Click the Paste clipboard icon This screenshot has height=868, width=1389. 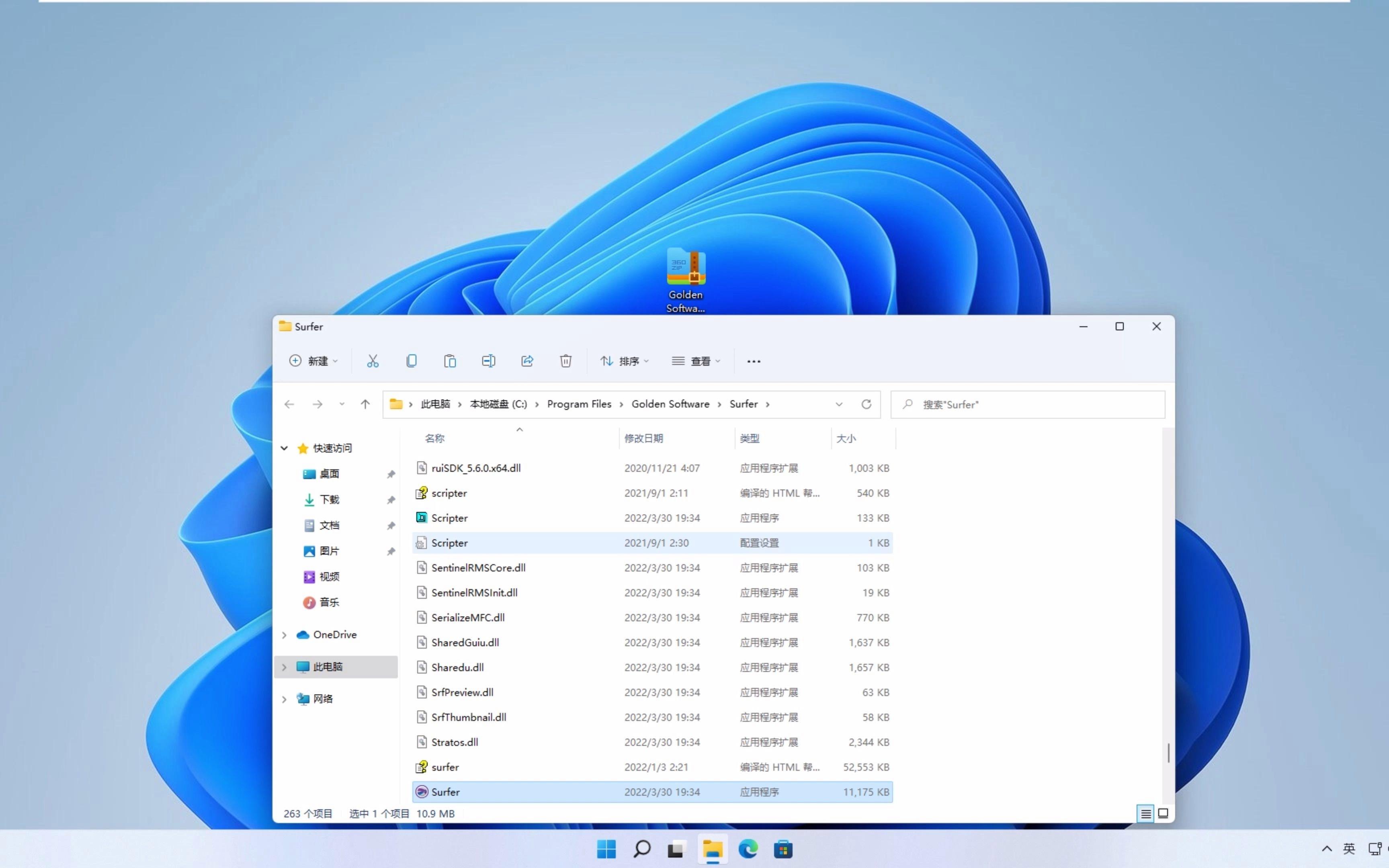[x=450, y=361]
